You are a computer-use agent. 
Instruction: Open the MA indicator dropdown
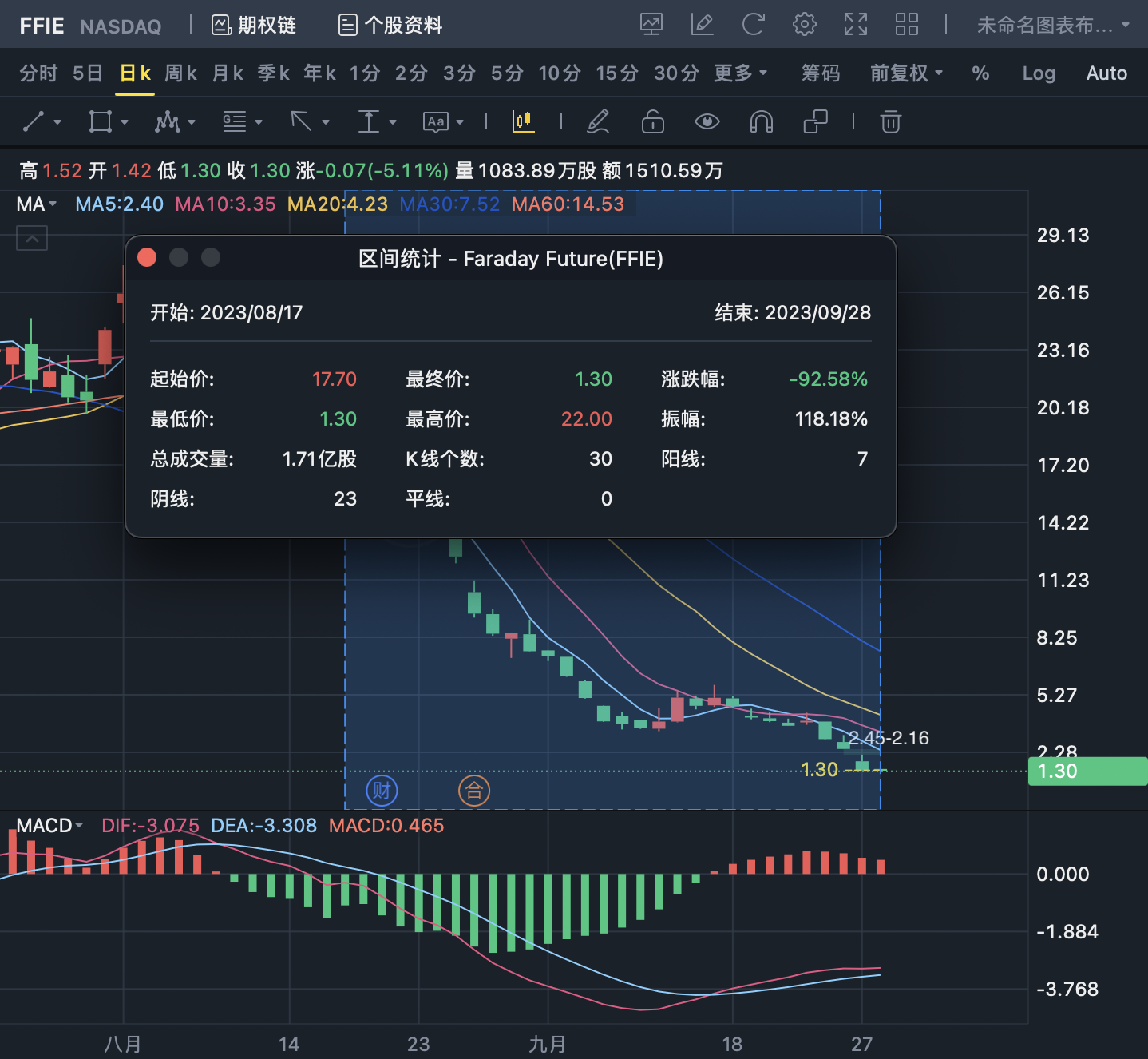pyautogui.click(x=37, y=204)
